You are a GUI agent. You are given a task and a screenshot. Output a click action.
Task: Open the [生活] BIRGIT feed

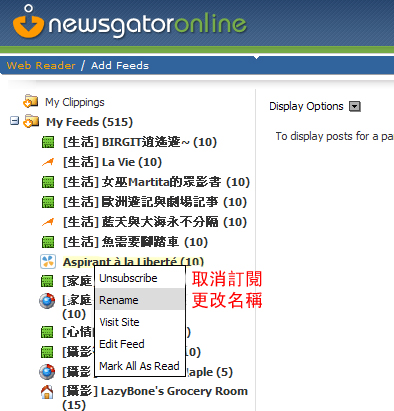click(140, 142)
